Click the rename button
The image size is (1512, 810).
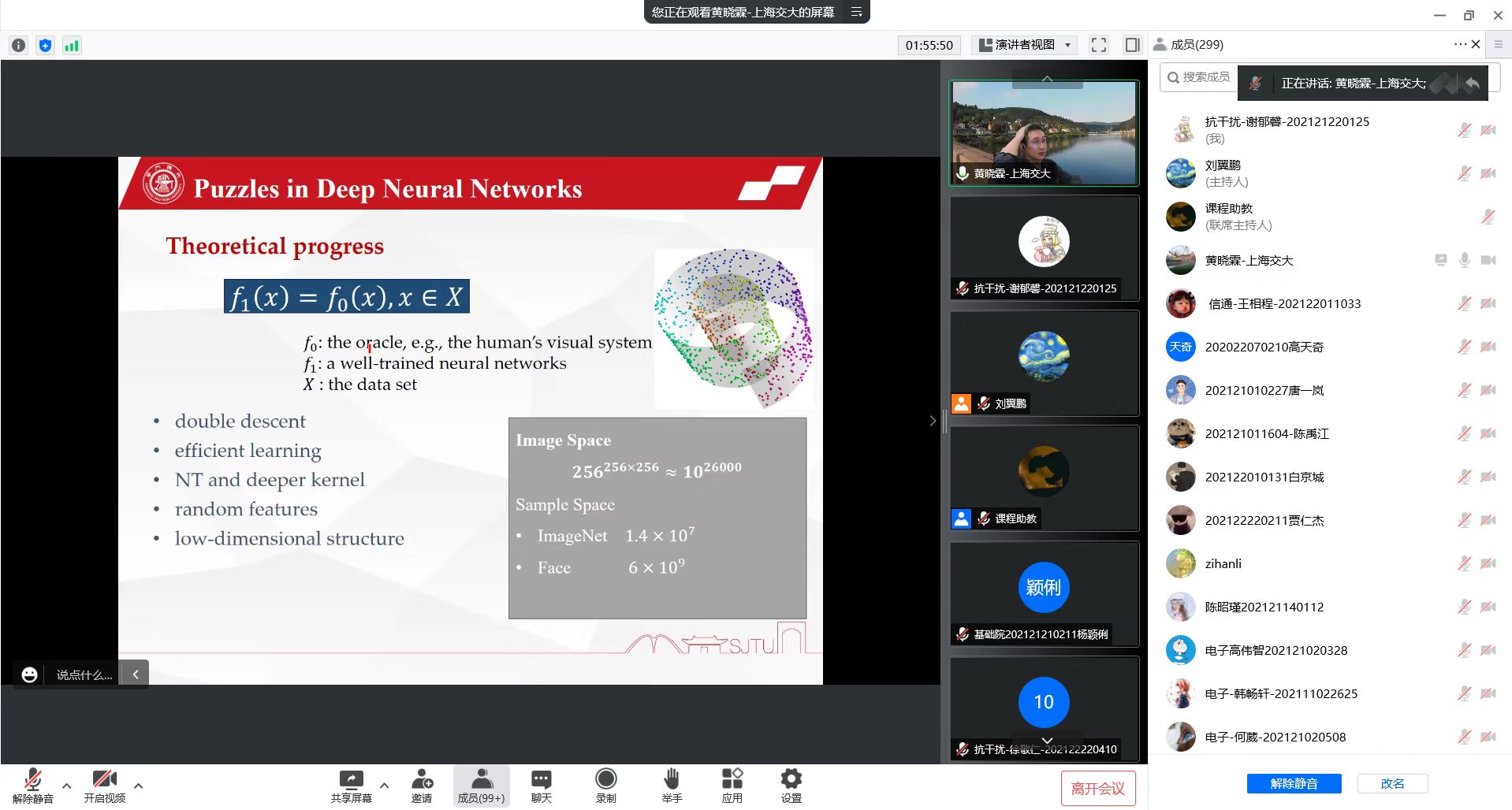pos(1392,783)
